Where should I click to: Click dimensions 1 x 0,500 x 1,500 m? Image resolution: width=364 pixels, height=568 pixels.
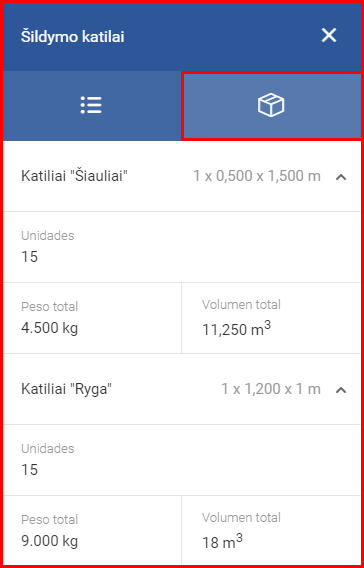point(257,176)
